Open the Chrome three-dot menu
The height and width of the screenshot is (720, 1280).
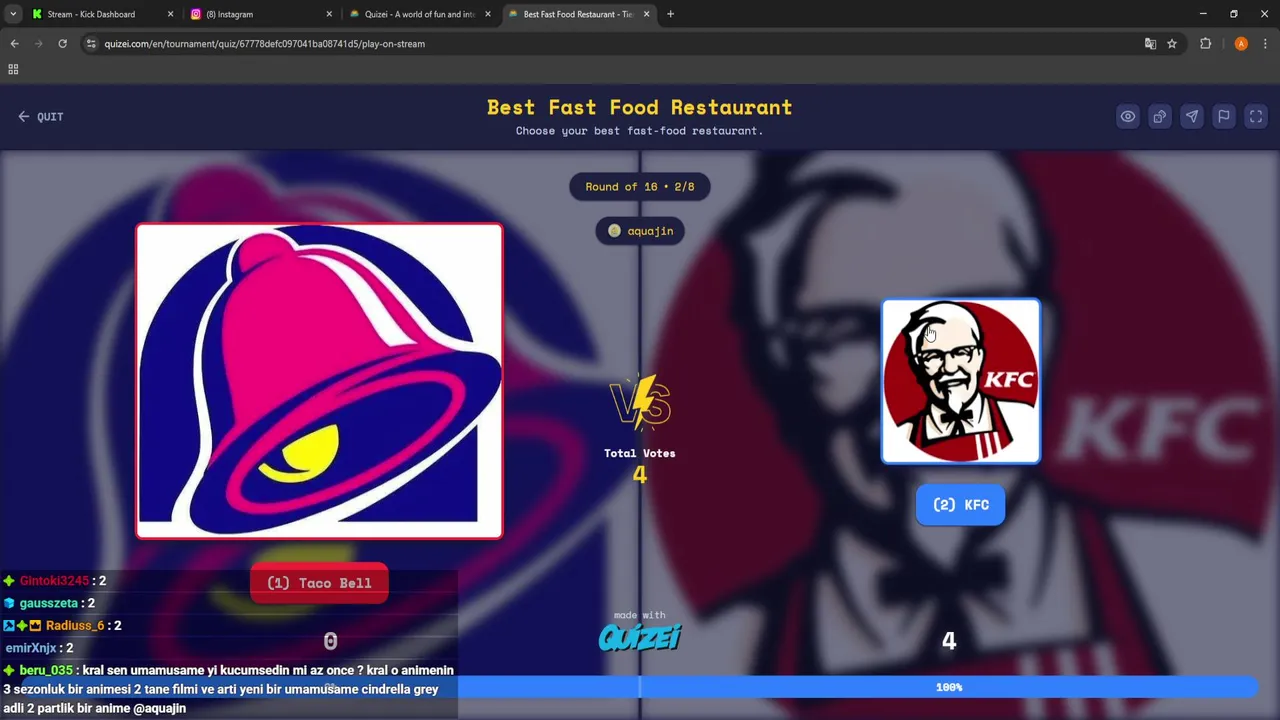(1265, 44)
